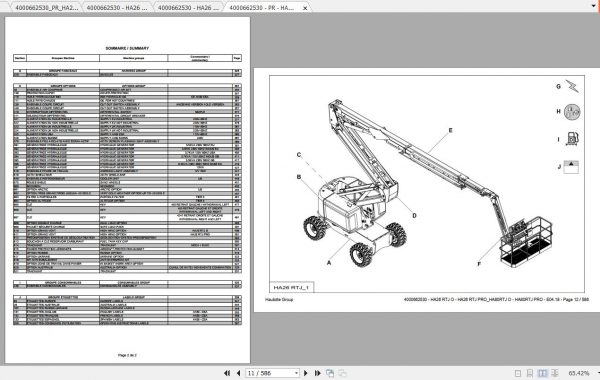This screenshot has width=600, height=380.
Task: Click the previous view icon
Action: (330, 373)
